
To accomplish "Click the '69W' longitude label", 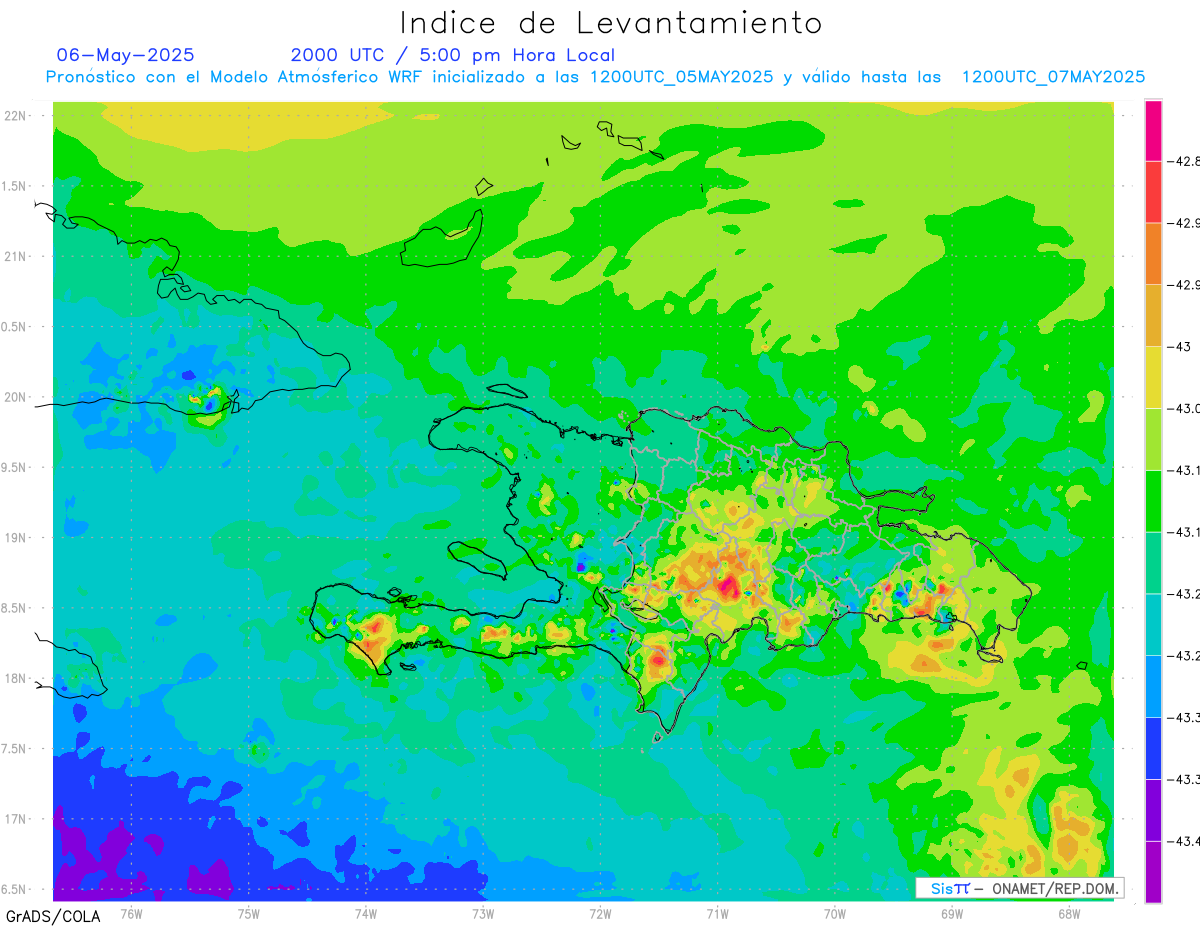I will 952,913.
